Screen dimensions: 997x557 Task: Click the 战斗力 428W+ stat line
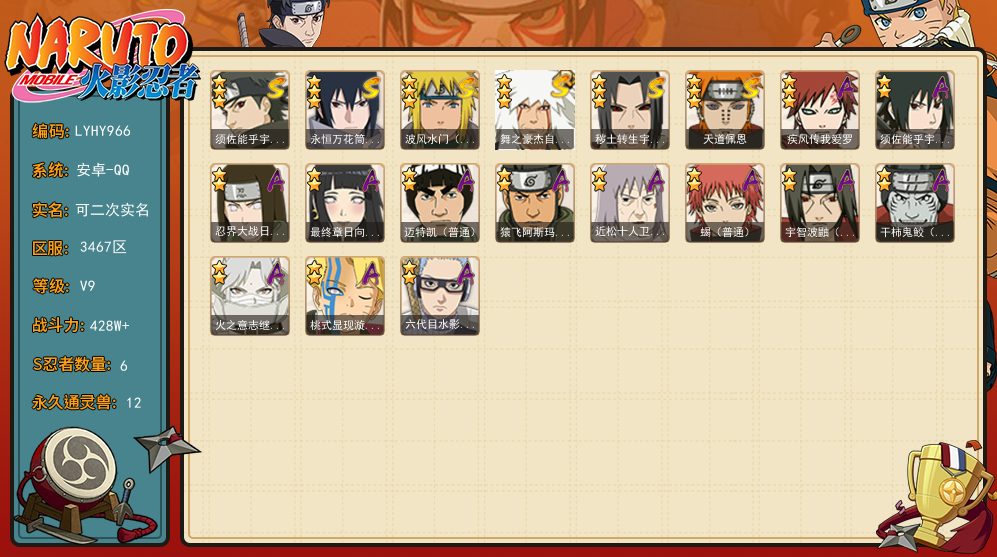[81, 326]
